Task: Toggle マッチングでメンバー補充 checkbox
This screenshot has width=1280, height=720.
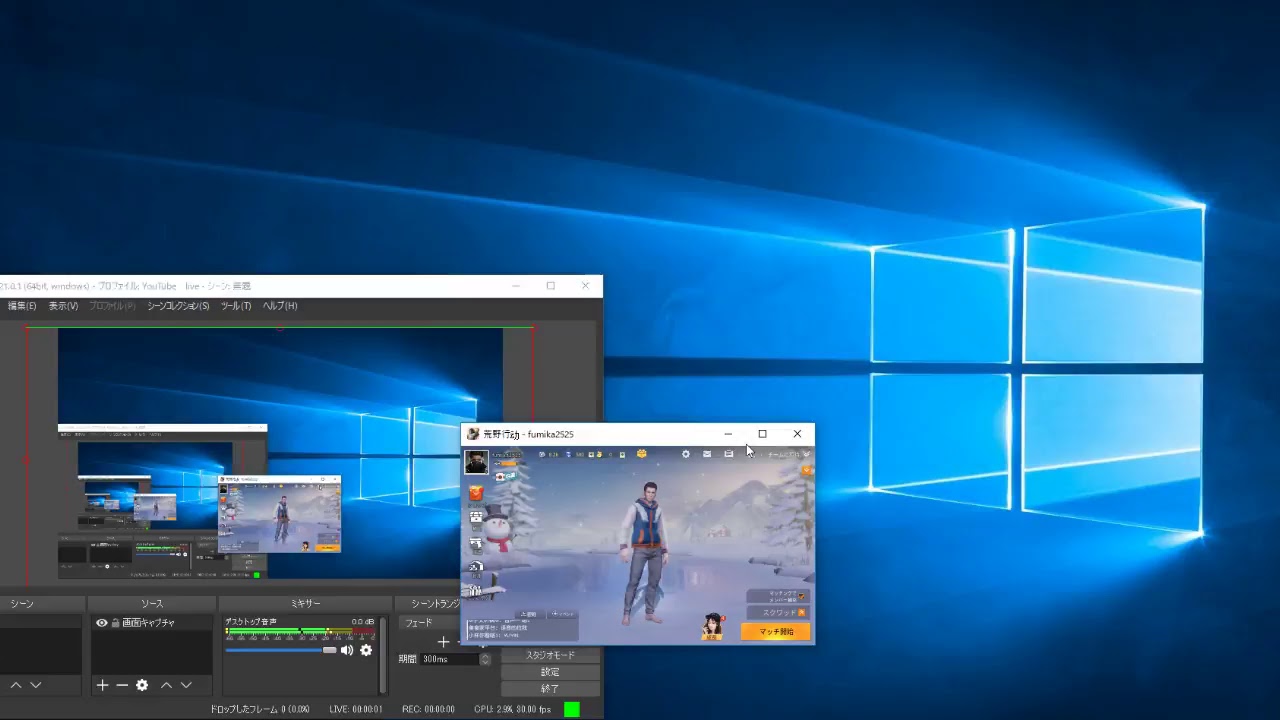Action: (x=801, y=596)
